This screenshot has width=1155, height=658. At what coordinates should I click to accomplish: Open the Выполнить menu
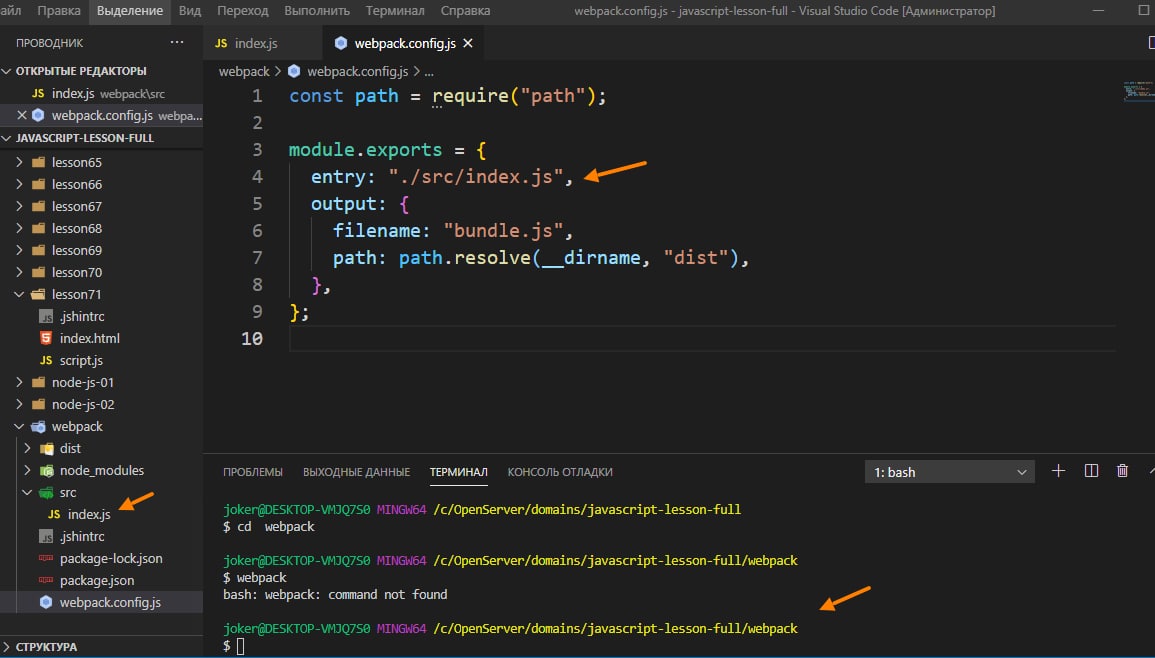pyautogui.click(x=317, y=11)
